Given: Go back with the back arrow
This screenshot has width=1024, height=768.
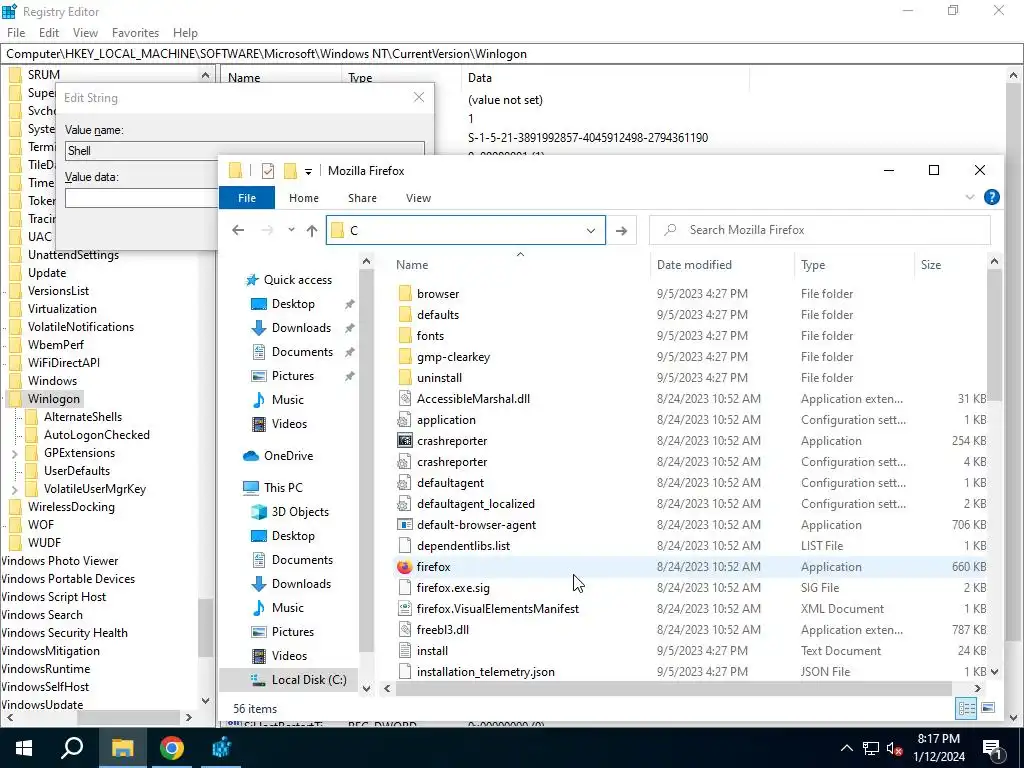Looking at the screenshot, I should (x=238, y=231).
